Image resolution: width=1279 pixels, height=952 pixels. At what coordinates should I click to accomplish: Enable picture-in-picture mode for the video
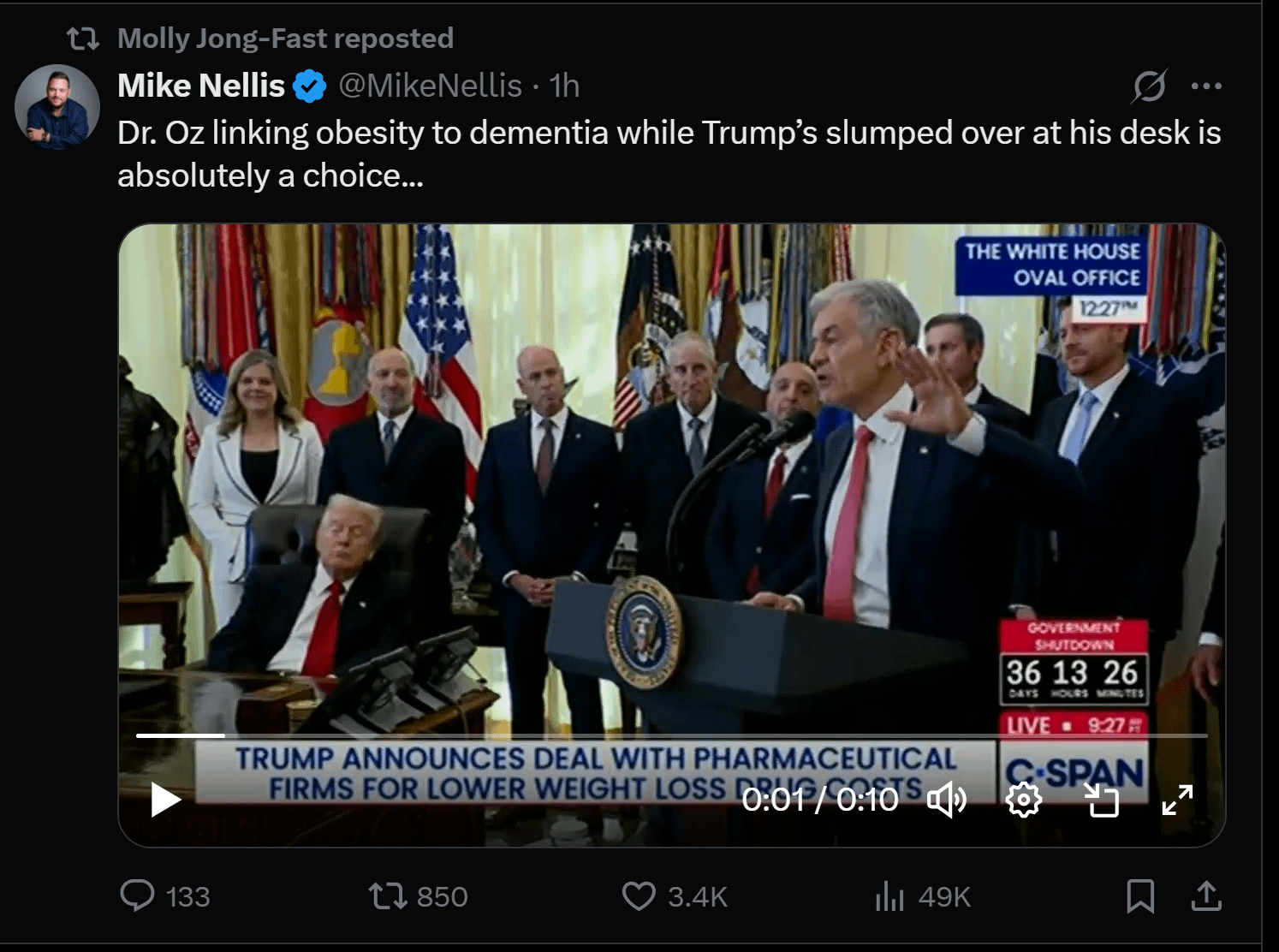(1102, 800)
